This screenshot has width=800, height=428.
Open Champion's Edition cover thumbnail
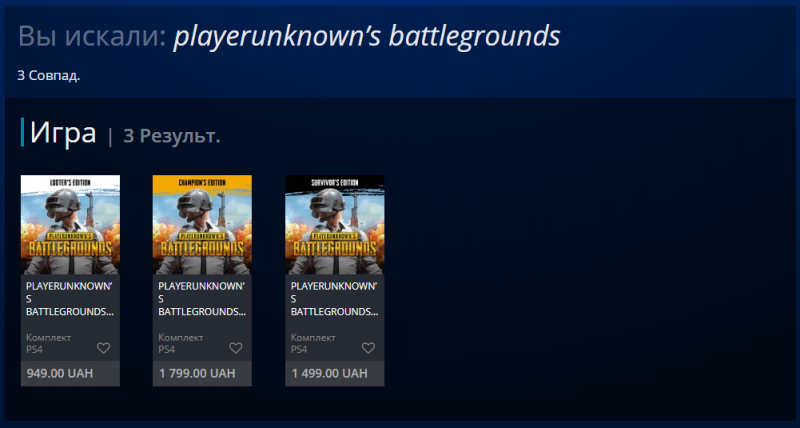(202, 225)
